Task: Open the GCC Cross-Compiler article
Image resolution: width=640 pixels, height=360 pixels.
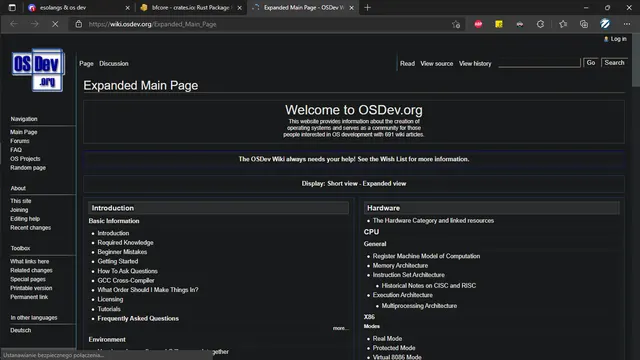Action: tap(126, 281)
